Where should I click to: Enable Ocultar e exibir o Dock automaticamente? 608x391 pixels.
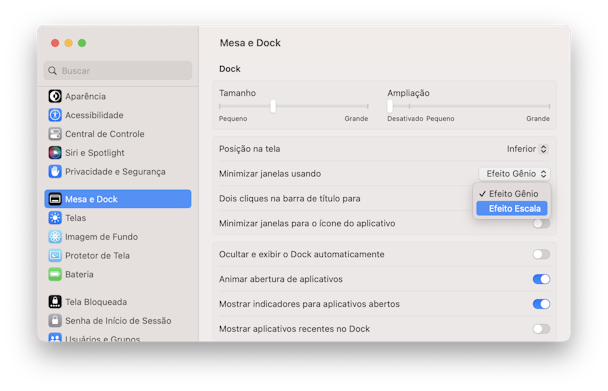(541, 254)
